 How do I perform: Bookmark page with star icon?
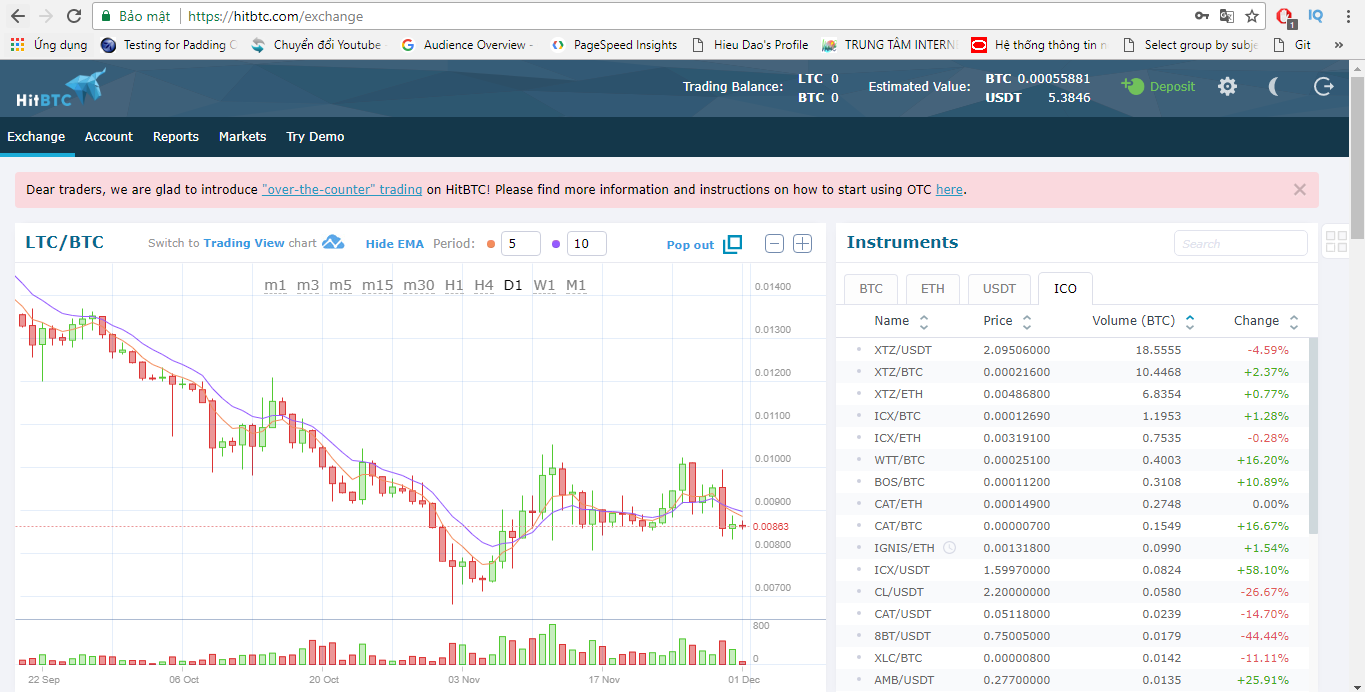(1251, 16)
